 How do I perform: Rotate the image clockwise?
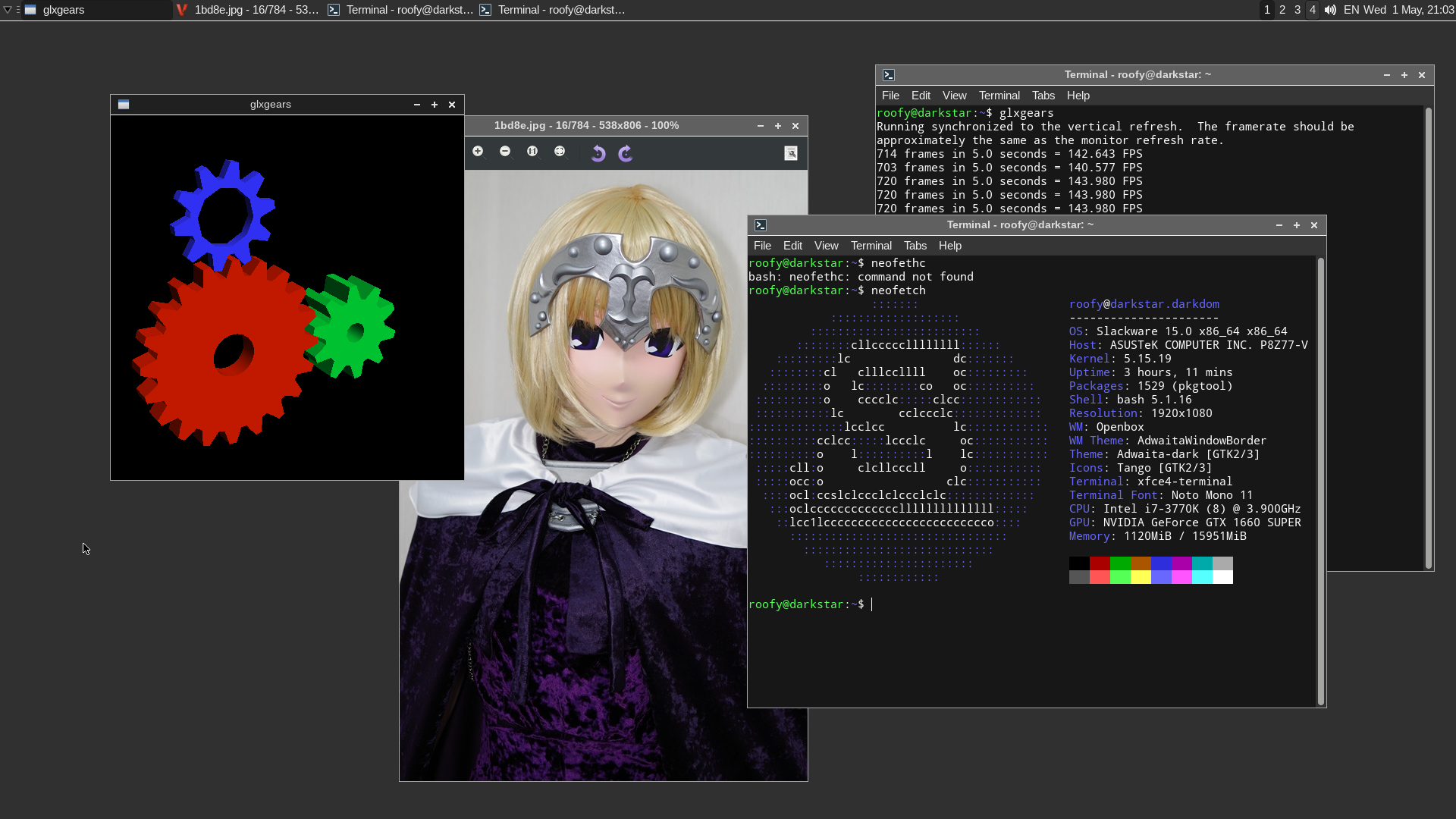626,153
